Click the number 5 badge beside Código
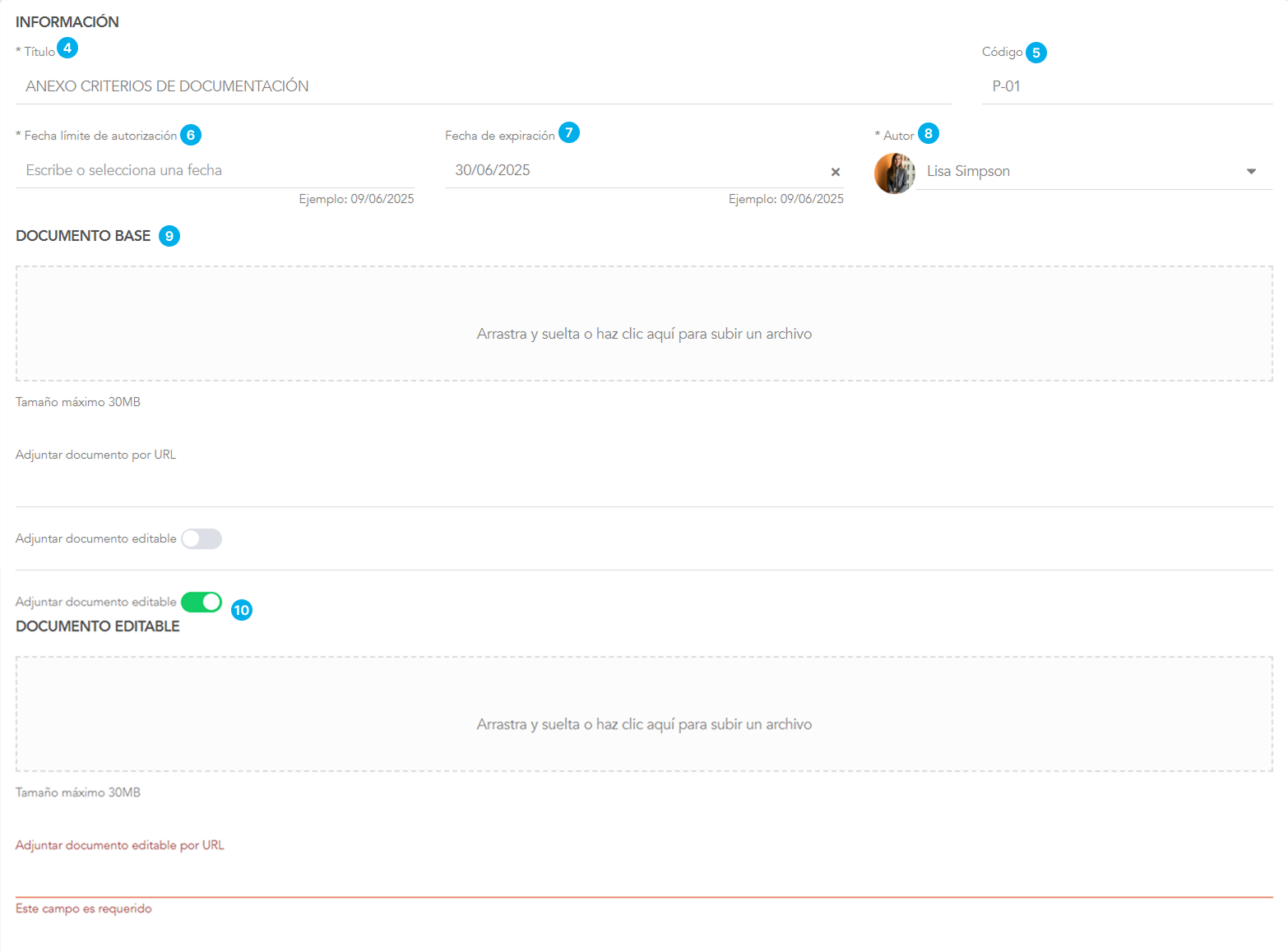This screenshot has height=952, width=1288. (1035, 53)
